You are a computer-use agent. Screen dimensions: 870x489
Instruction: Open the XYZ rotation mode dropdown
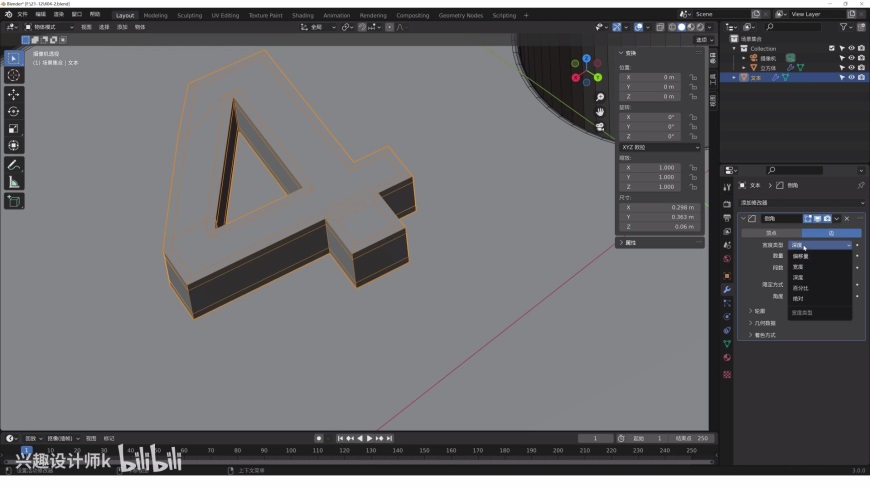660,148
